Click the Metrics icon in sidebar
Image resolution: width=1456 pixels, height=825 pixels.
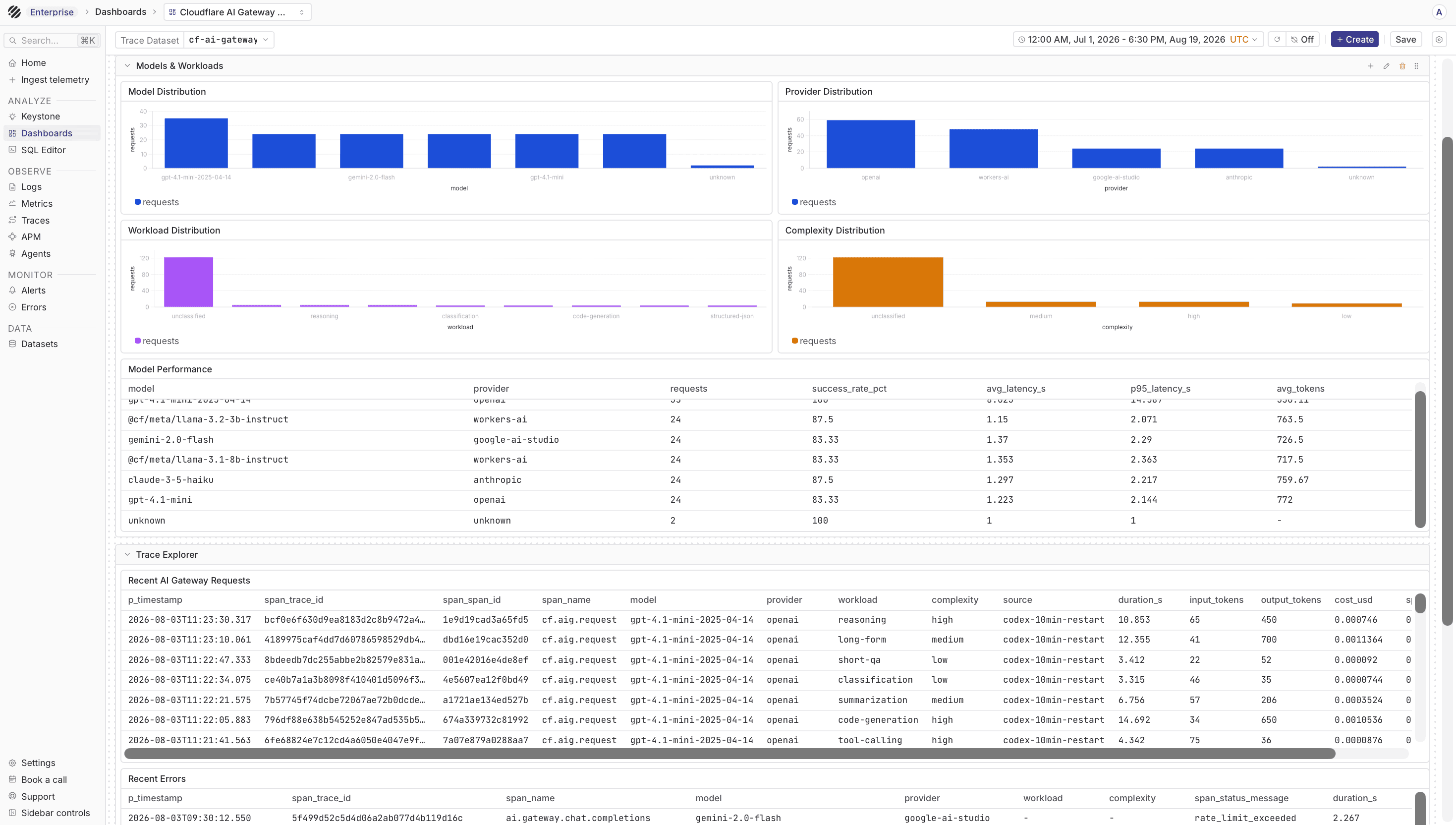tap(12, 203)
